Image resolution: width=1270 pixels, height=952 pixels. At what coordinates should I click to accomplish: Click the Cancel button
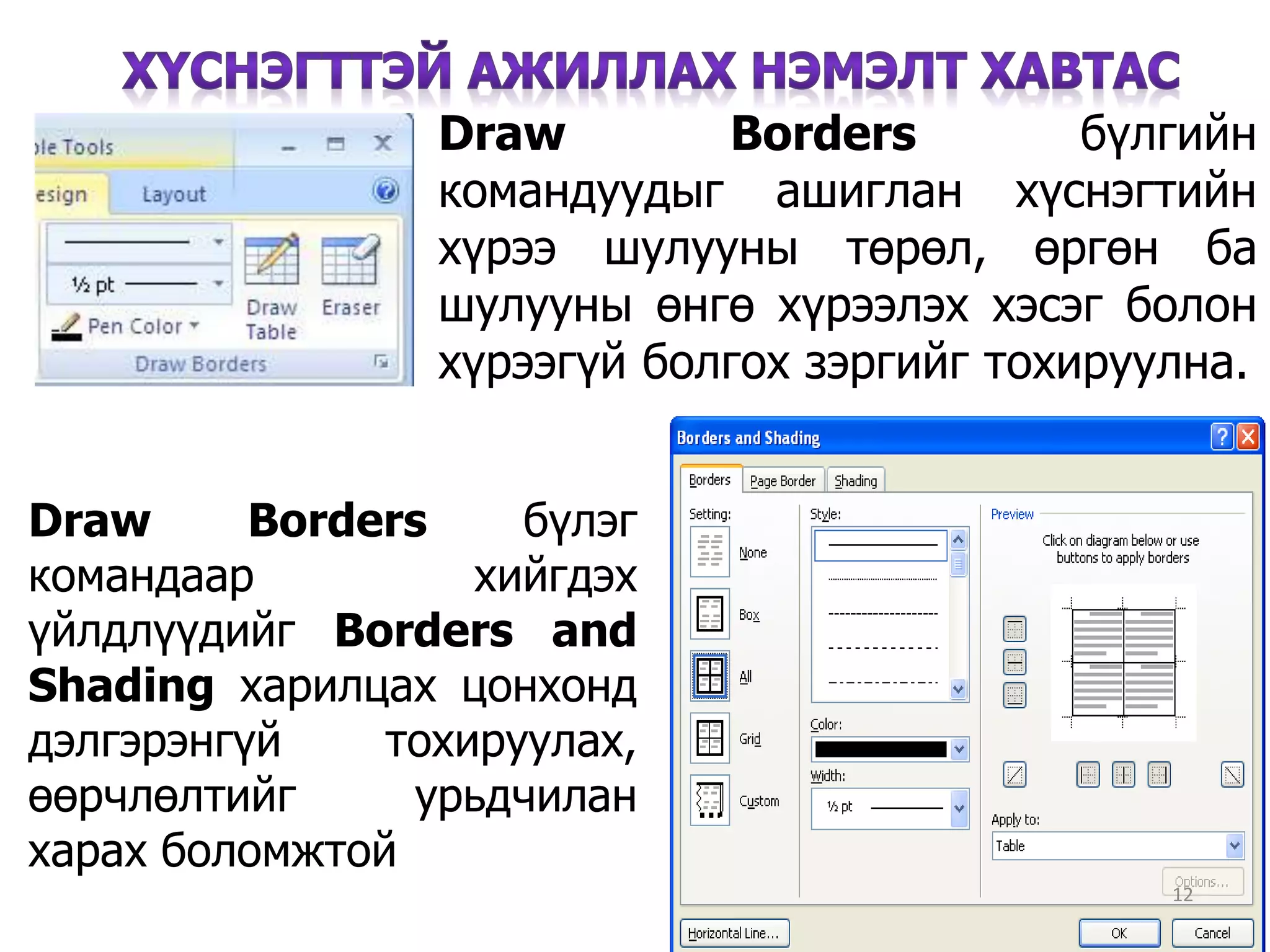tap(1212, 933)
